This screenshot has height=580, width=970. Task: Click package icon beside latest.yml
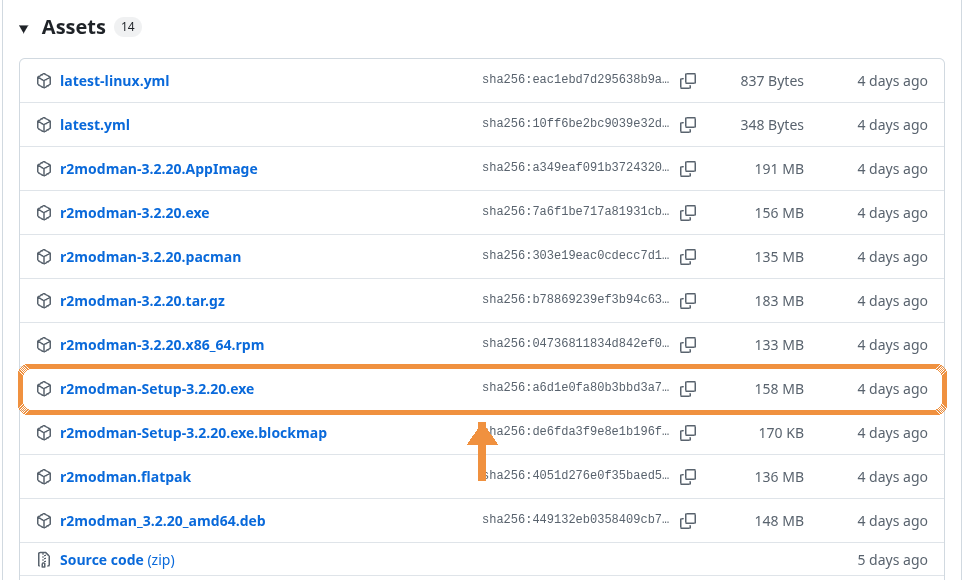(x=44, y=125)
